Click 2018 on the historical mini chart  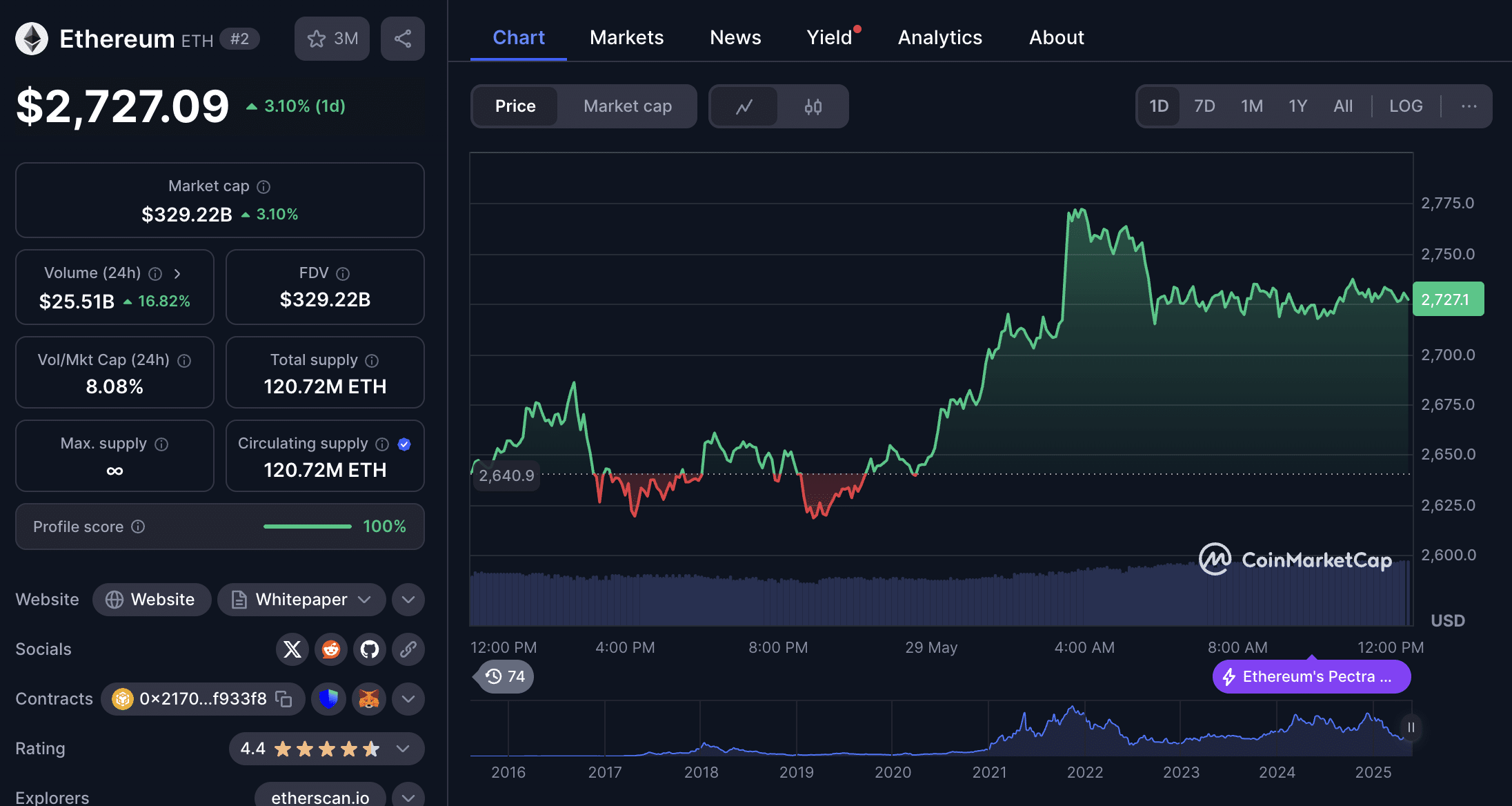[701, 772]
